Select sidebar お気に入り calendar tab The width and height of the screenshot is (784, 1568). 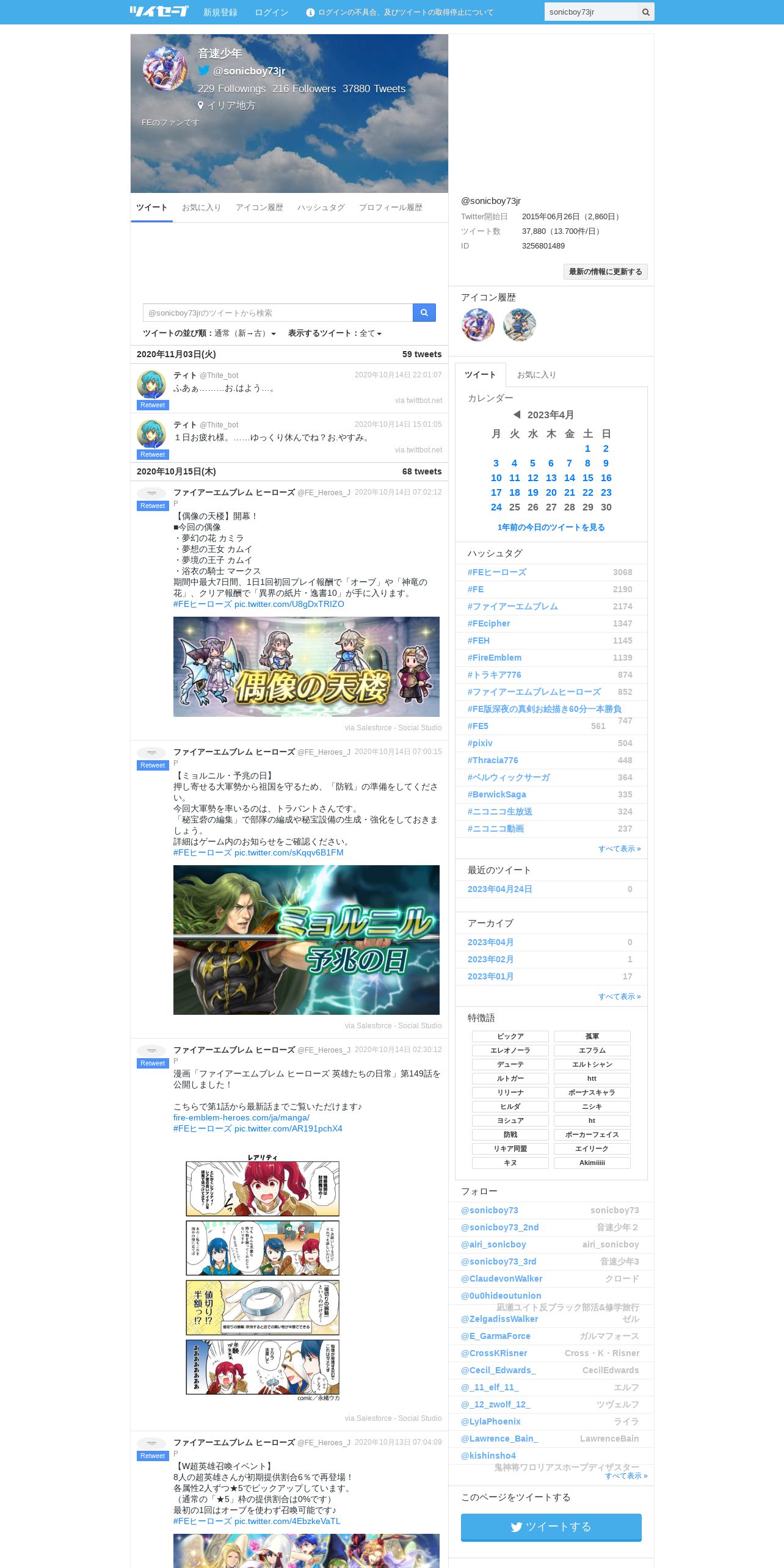(537, 375)
